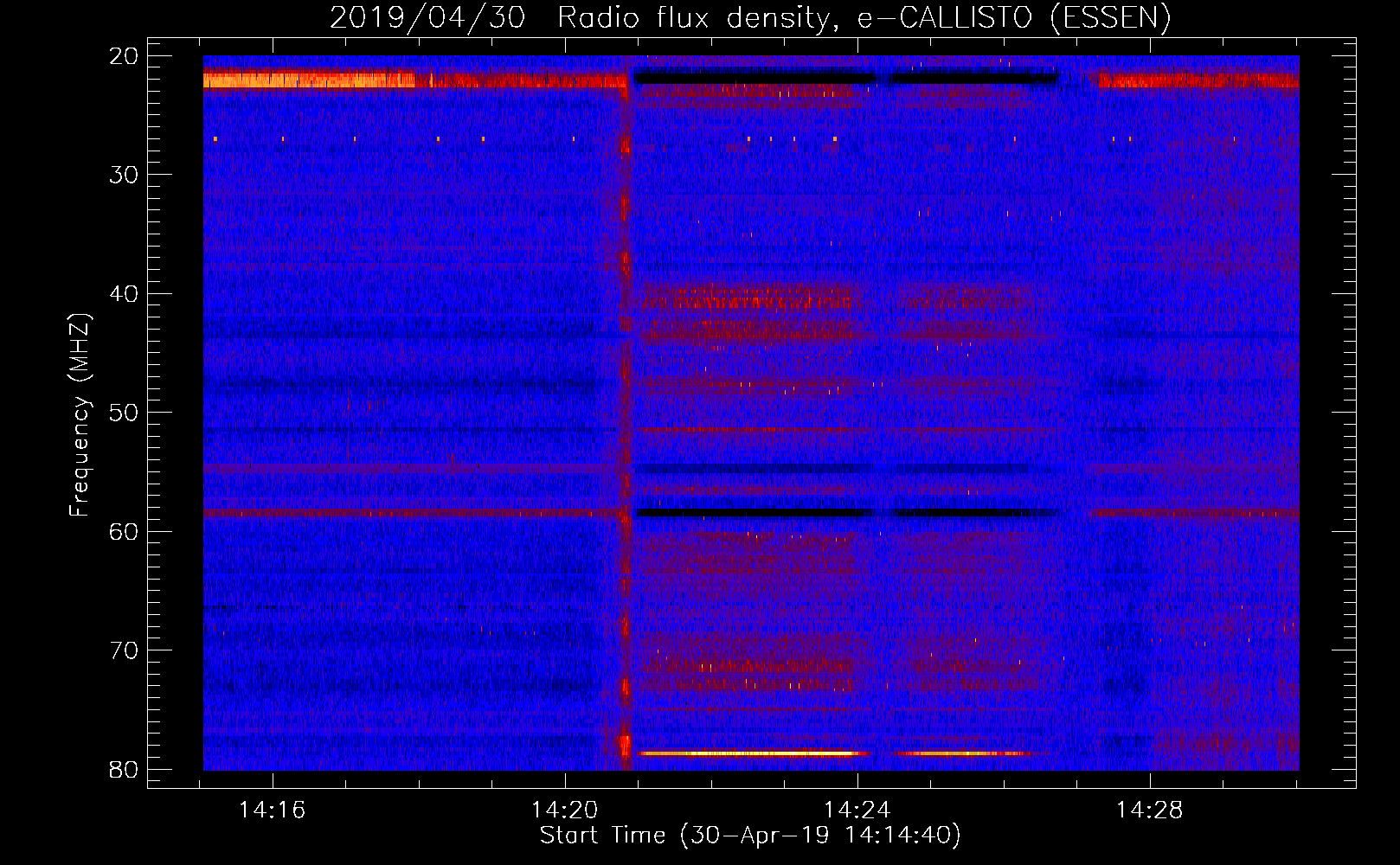Click the bright yellow line near 79 MHz
This screenshot has height=865, width=1400.
coord(753,753)
